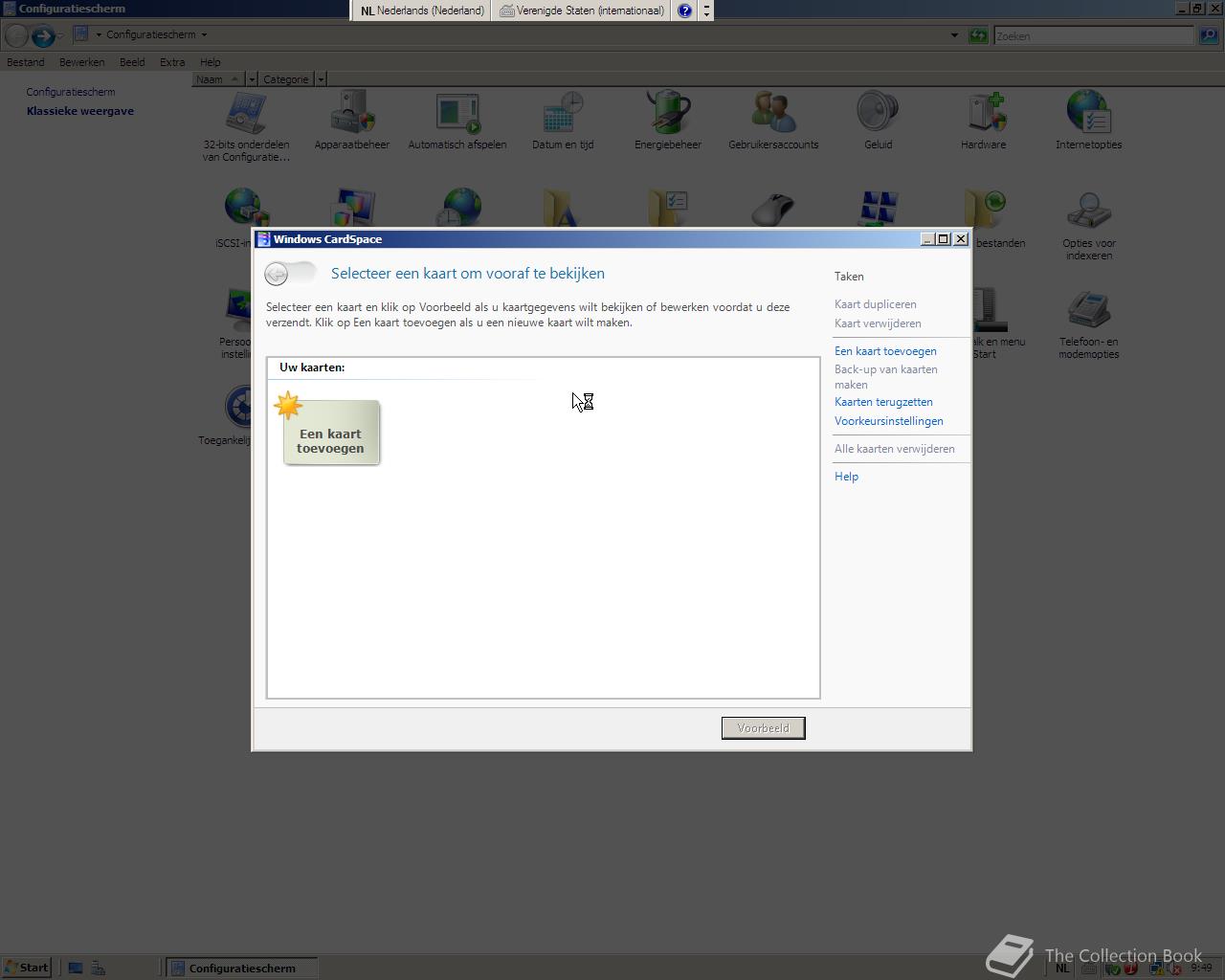The height and width of the screenshot is (980, 1225).
Task: Open Beeld menu in Configuratiescherm
Action: (x=132, y=62)
